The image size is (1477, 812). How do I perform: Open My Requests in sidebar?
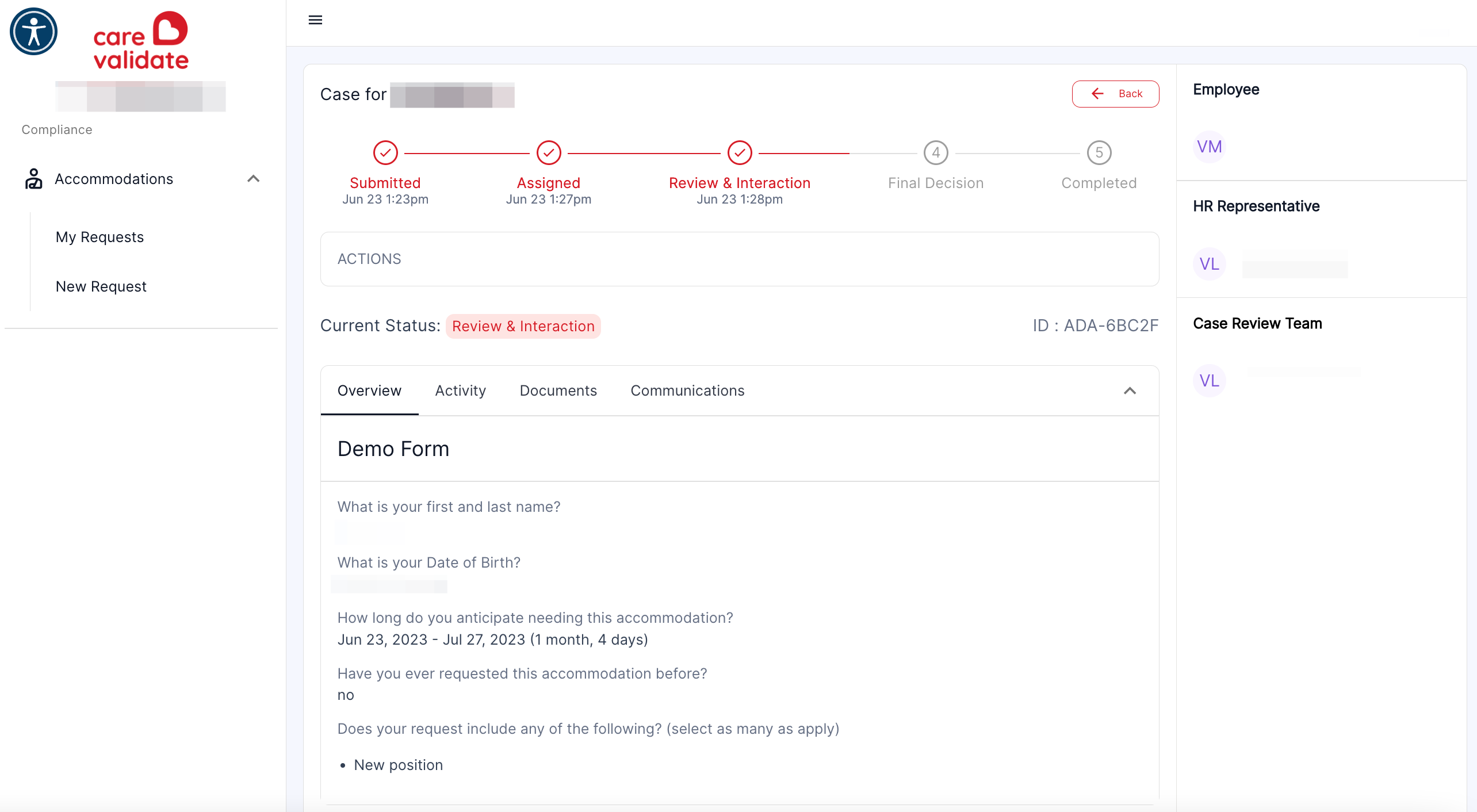point(100,237)
